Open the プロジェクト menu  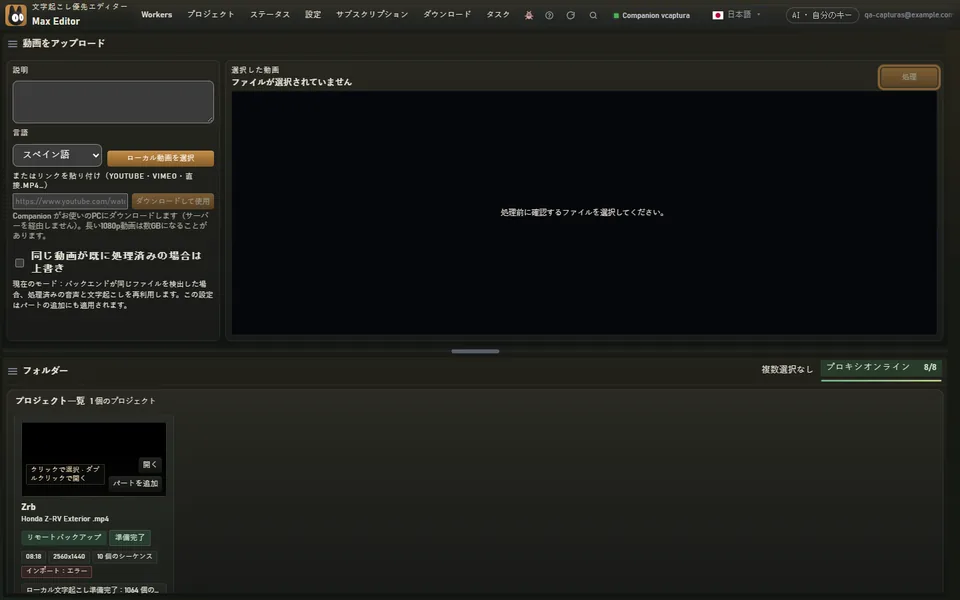coord(211,15)
